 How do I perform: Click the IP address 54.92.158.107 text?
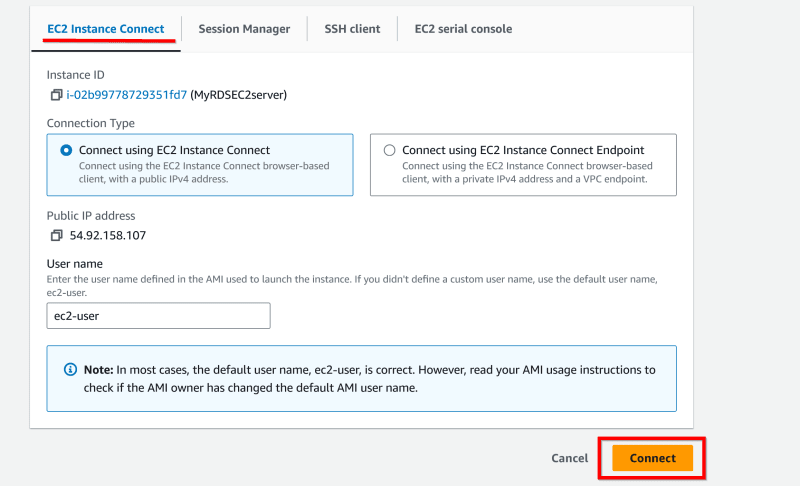point(108,235)
